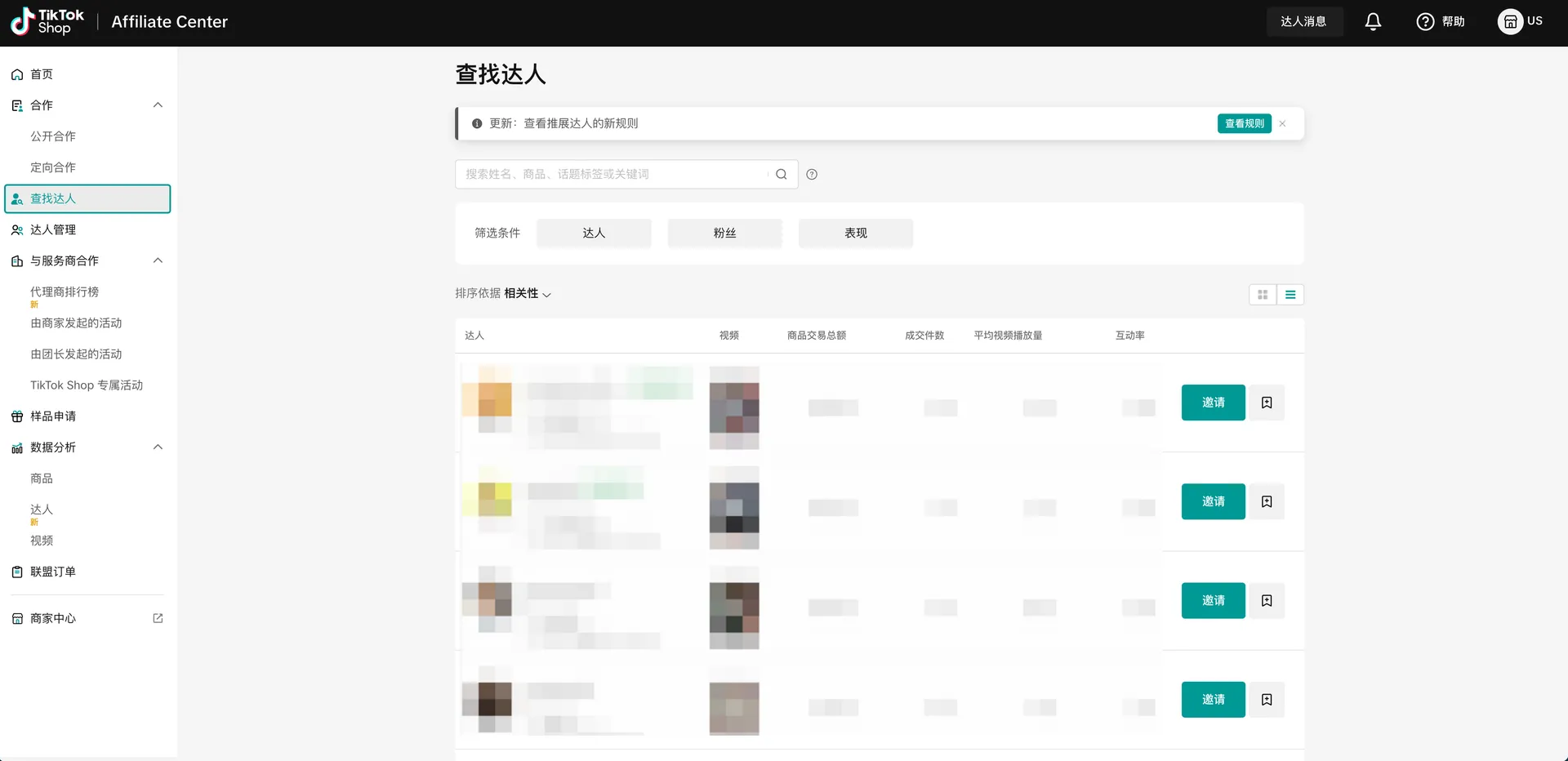Open the notifications bell

pos(1373,22)
